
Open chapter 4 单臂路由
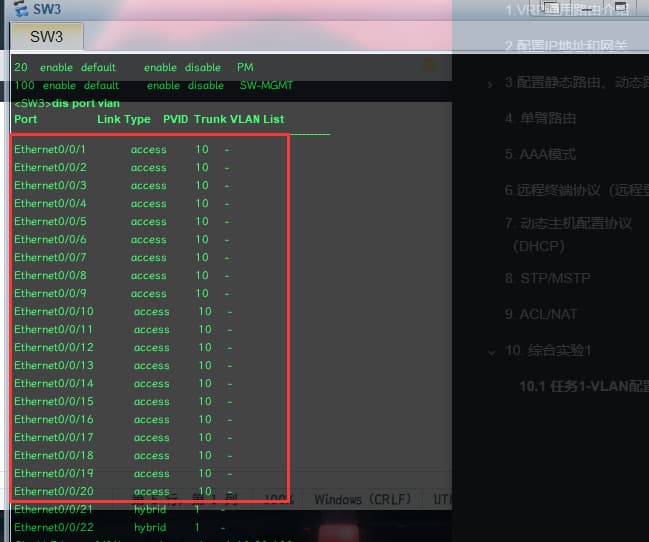tap(540, 118)
